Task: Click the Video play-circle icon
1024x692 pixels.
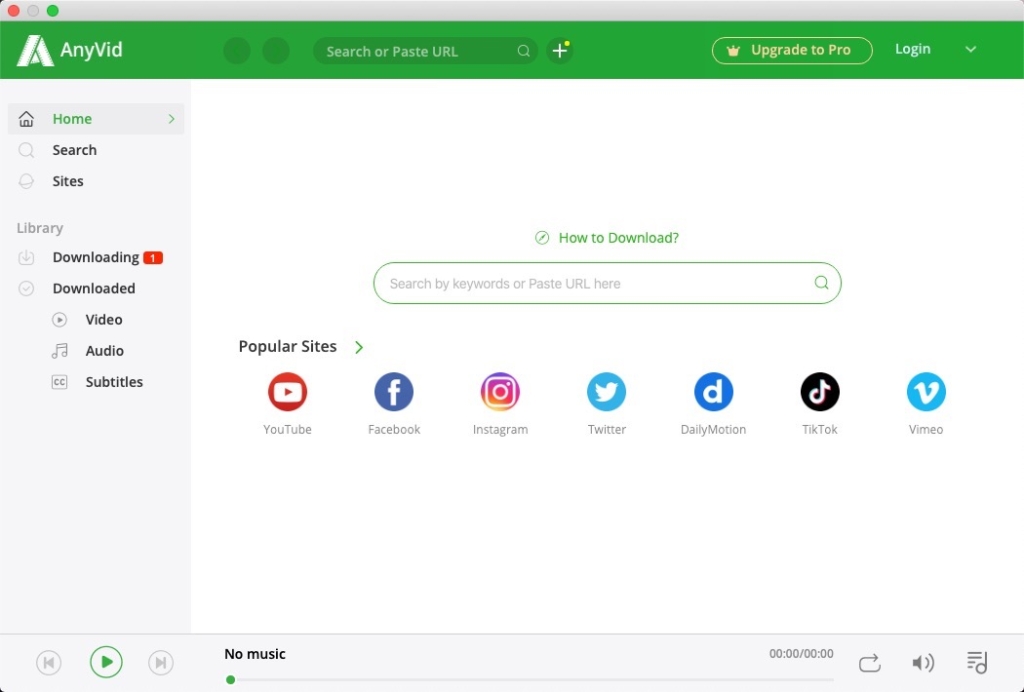Action: [x=59, y=320]
